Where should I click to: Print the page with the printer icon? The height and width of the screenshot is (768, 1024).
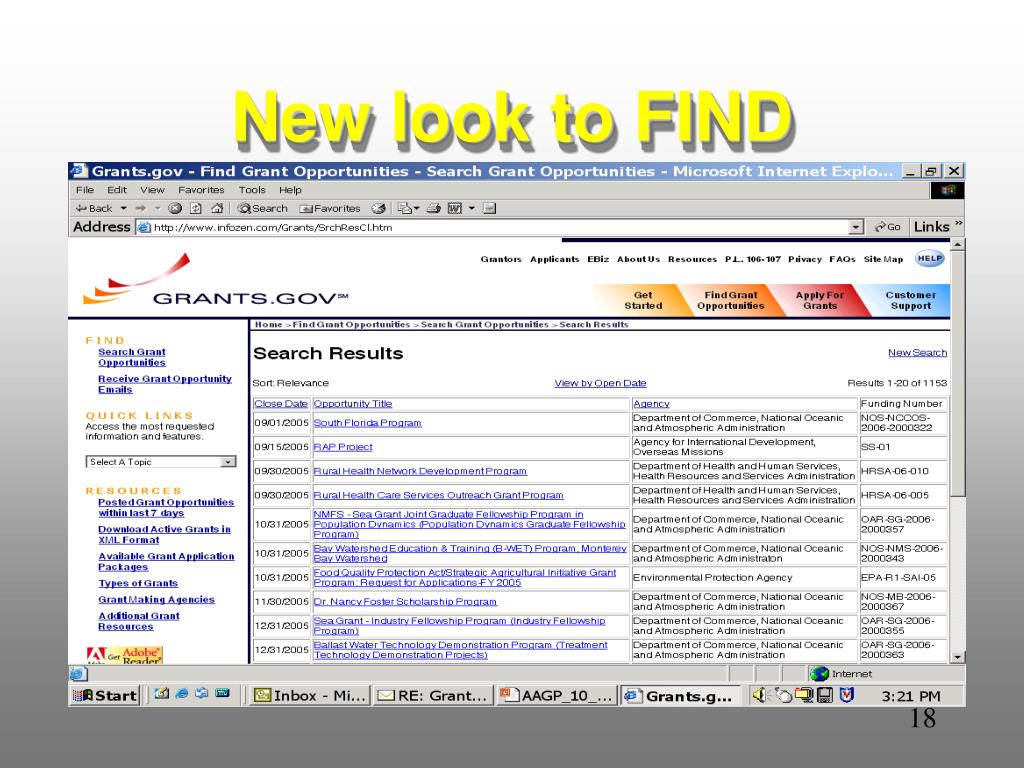434,208
